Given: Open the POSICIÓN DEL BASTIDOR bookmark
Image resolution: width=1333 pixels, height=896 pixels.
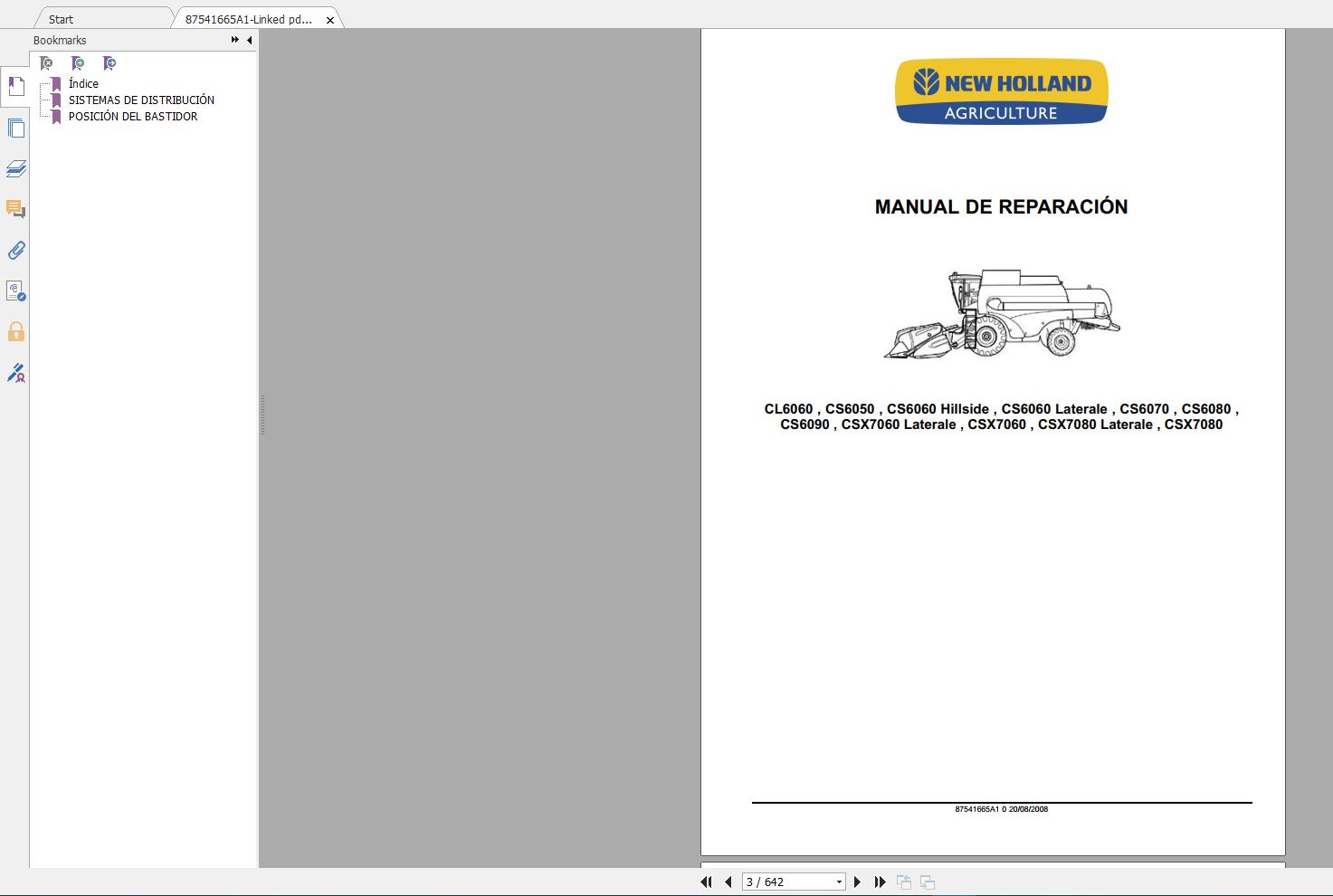Looking at the screenshot, I should 133,116.
